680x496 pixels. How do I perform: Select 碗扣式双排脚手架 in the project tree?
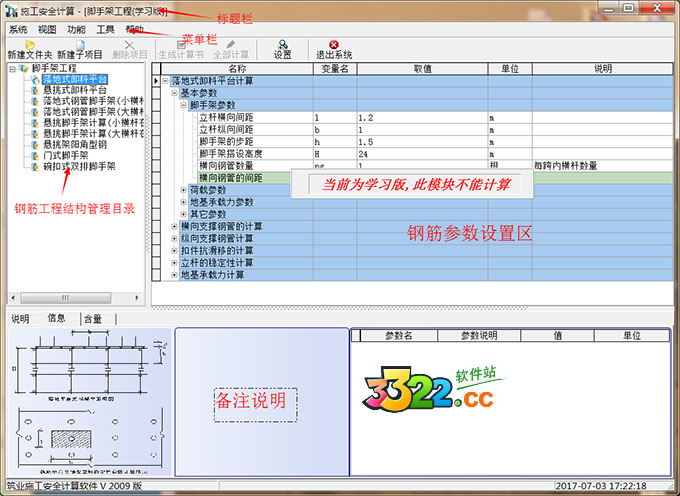point(78,167)
